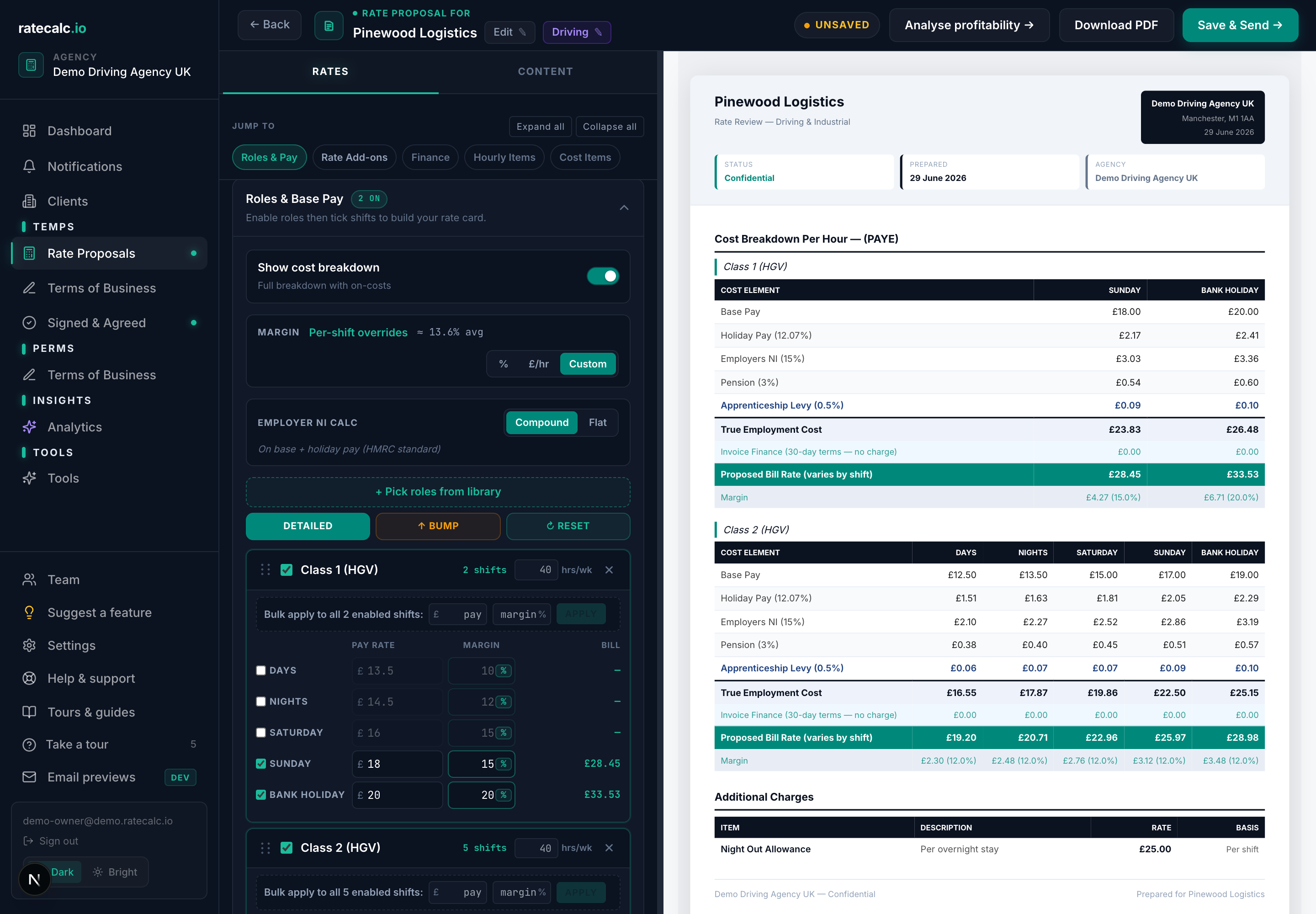The height and width of the screenshot is (914, 1316).
Task: Enable NIGHTS shift checkbox
Action: coord(261,701)
